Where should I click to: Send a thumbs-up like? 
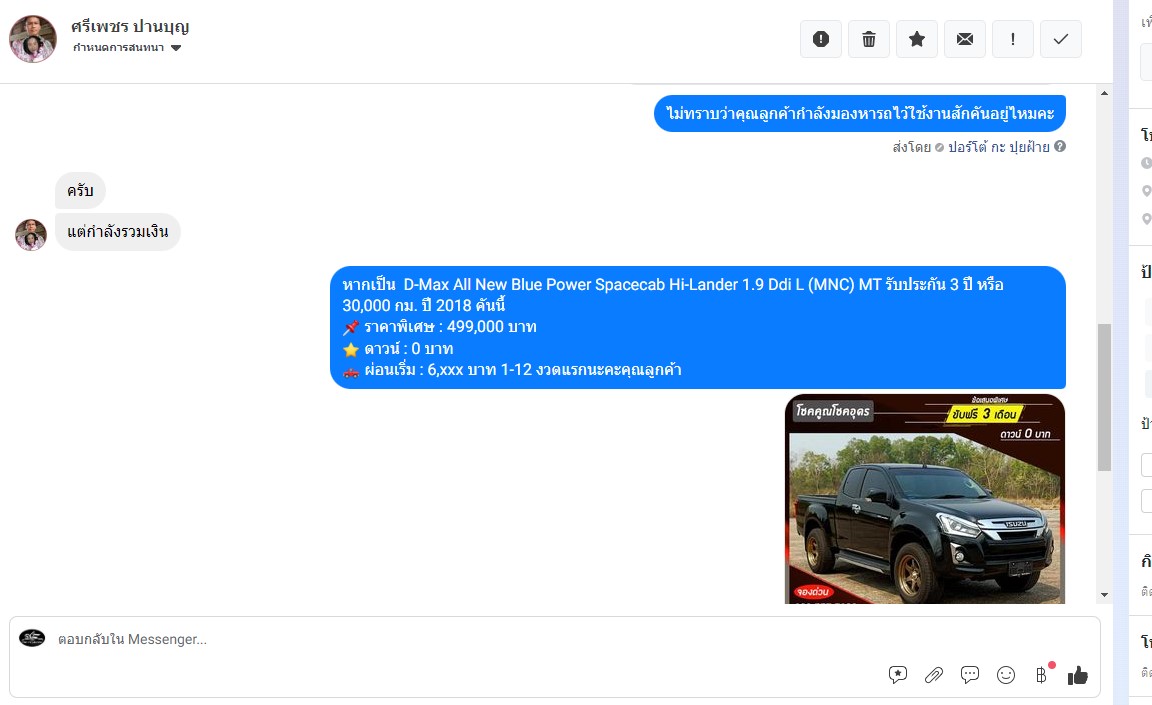[1078, 675]
